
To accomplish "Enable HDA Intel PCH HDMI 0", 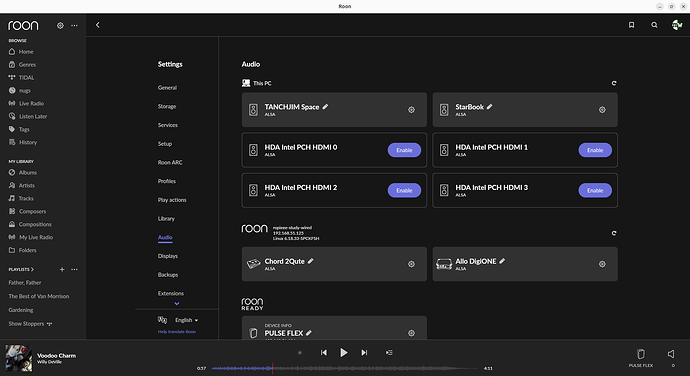I will (404, 150).
